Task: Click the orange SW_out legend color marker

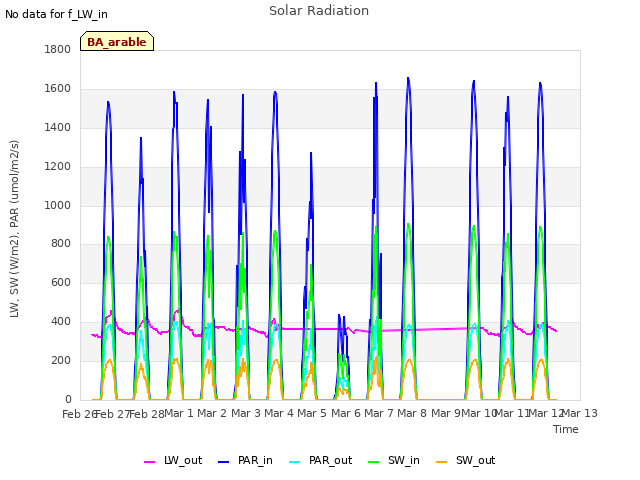Action: 442,462
